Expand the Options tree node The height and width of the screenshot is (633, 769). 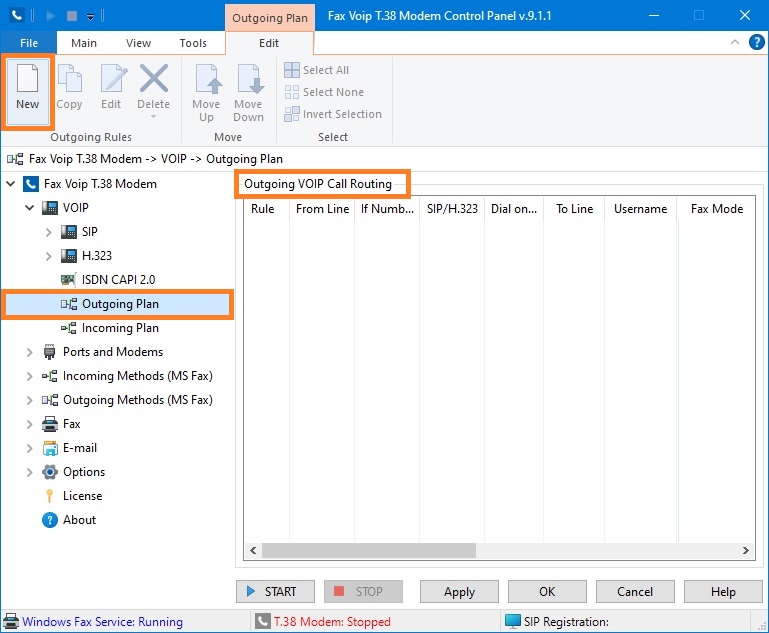(x=29, y=472)
